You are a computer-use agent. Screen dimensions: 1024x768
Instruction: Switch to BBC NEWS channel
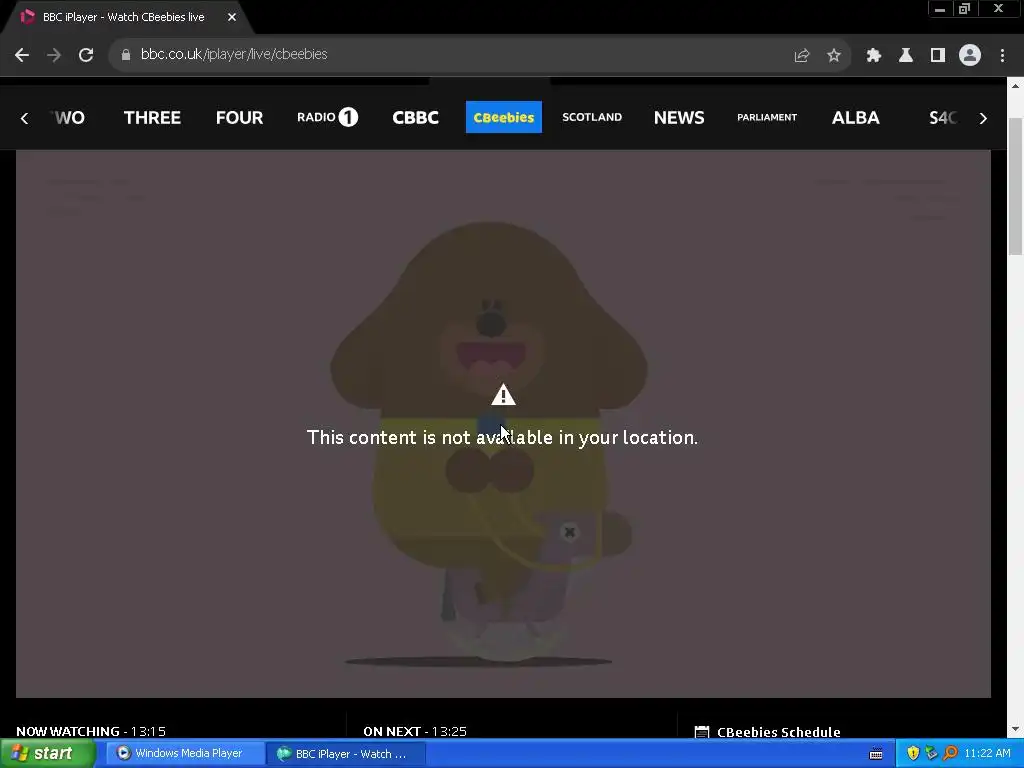(679, 118)
